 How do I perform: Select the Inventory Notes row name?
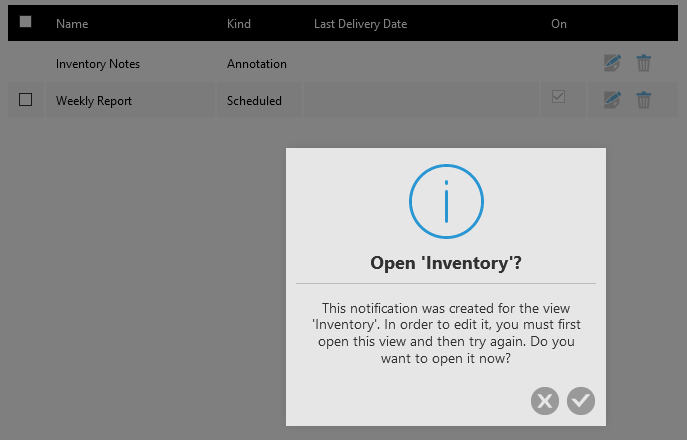pyautogui.click(x=98, y=64)
